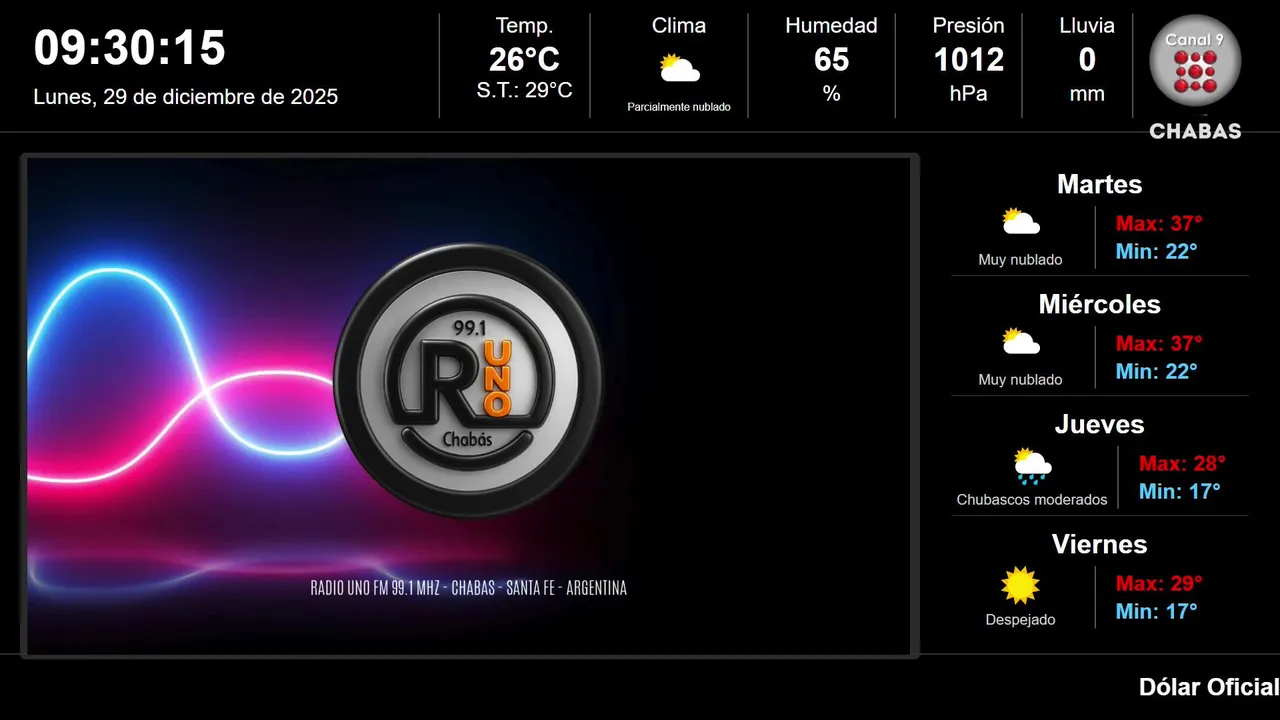Click Despejado under Viernes

1020,620
